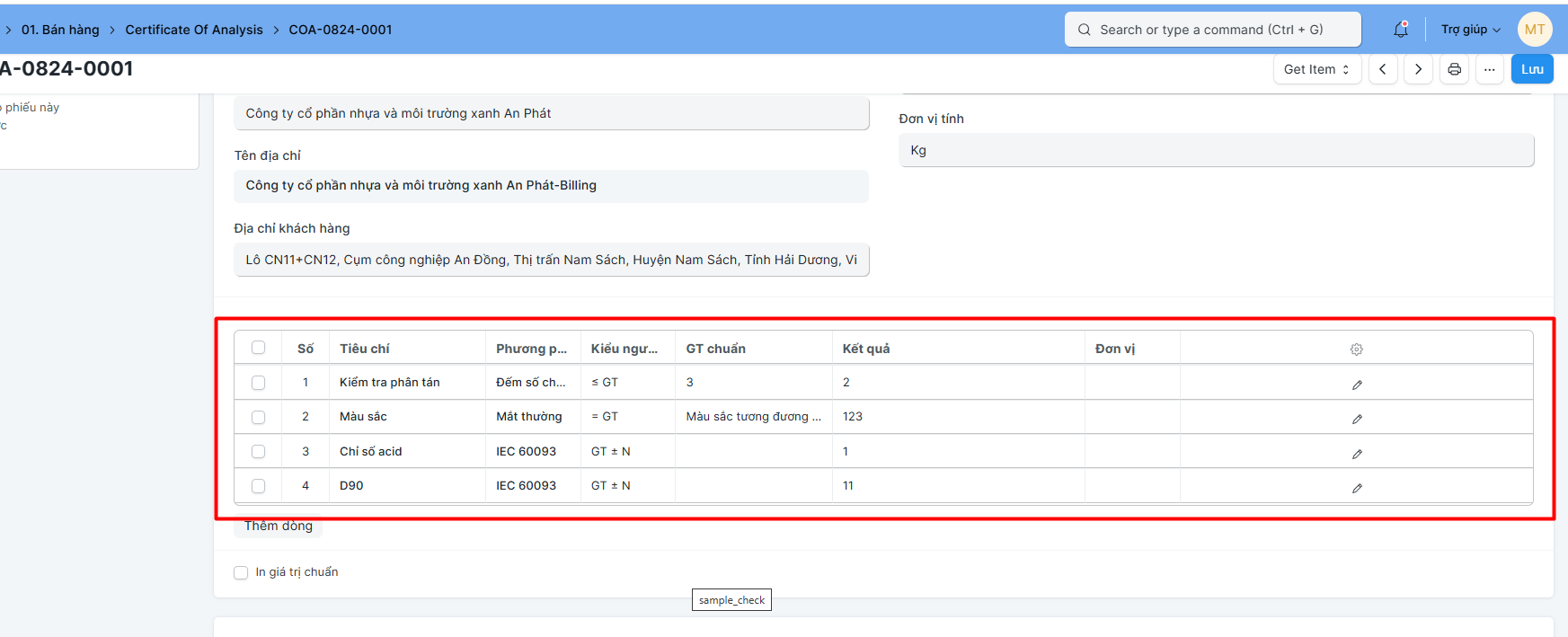
Task: Go to next document arrow
Action: coord(1418,69)
